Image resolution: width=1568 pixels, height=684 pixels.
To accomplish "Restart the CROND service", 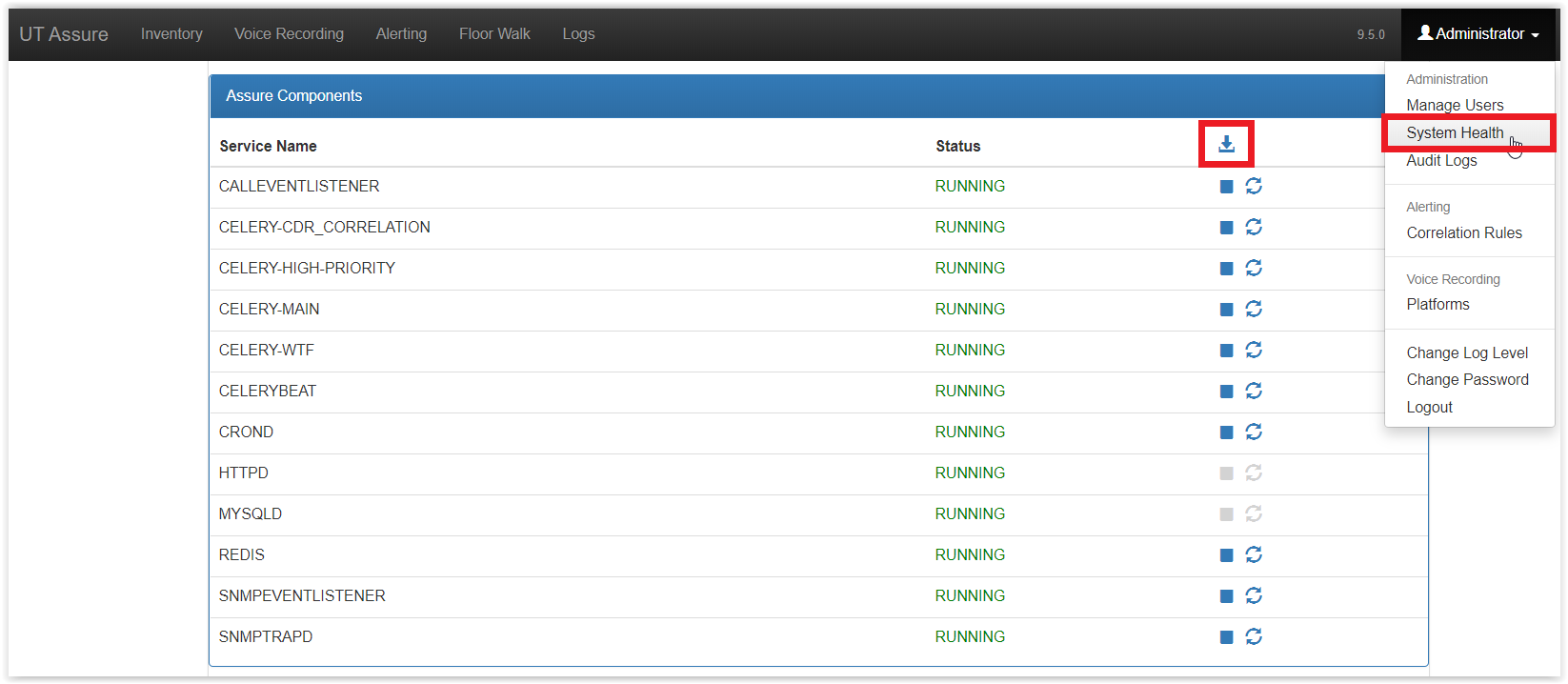I will pyautogui.click(x=1254, y=432).
